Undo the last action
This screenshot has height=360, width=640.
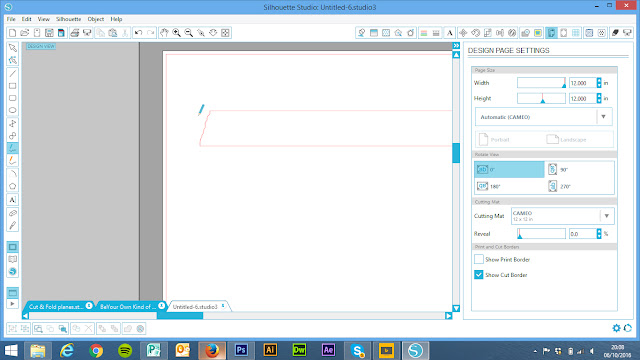click(x=138, y=33)
